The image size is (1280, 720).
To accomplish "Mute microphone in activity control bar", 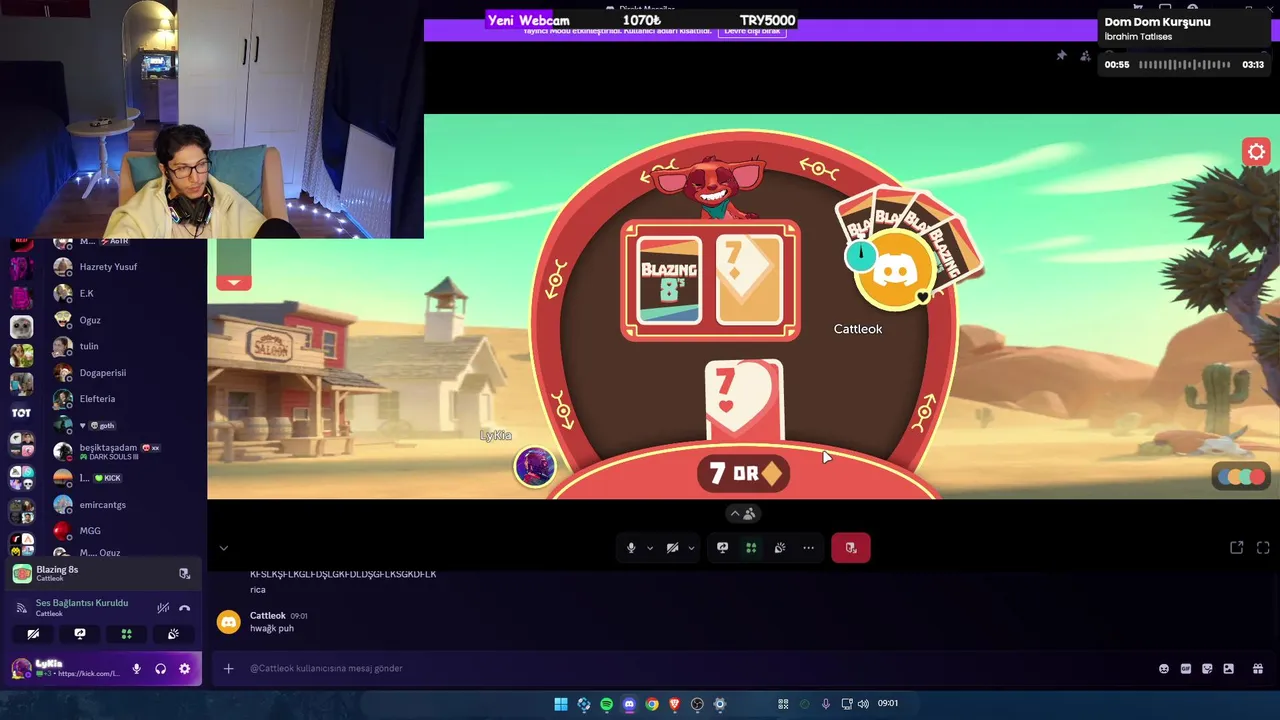I will [x=631, y=548].
